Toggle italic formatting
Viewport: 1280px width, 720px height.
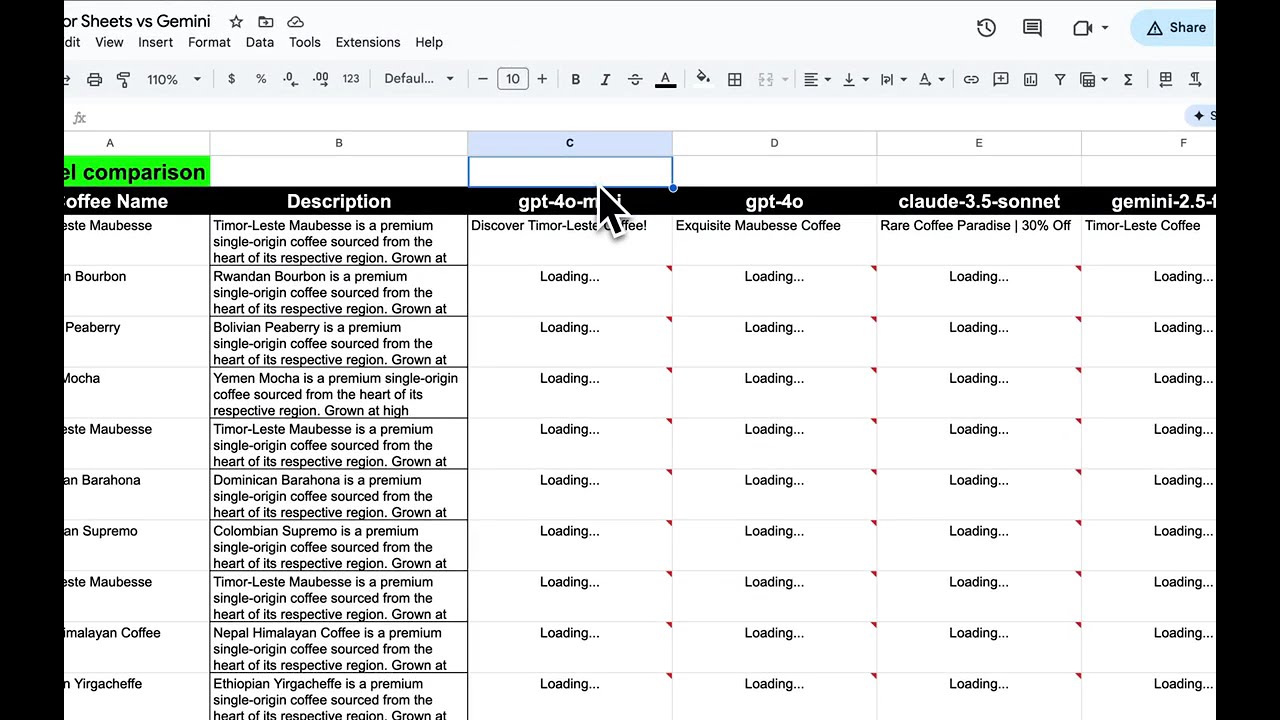tap(605, 79)
